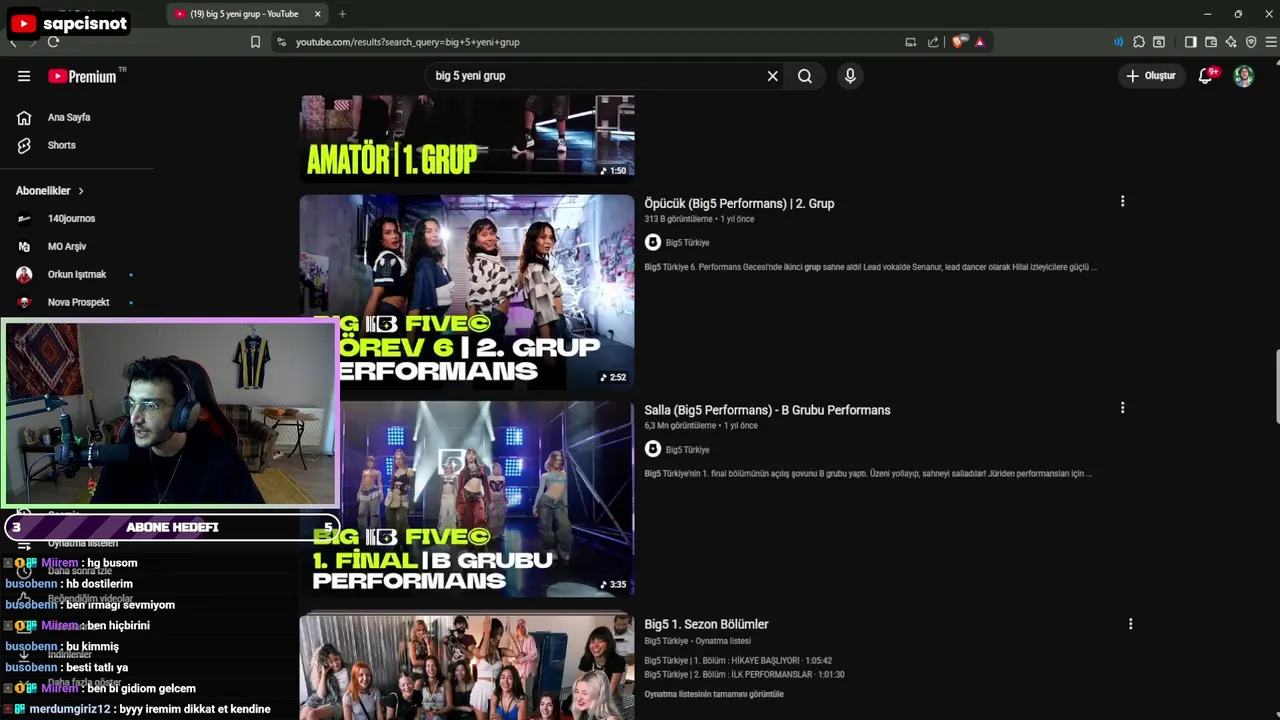The height and width of the screenshot is (720, 1280).
Task: Open the Orkun Işıtmak subscription
Action: pos(77,274)
